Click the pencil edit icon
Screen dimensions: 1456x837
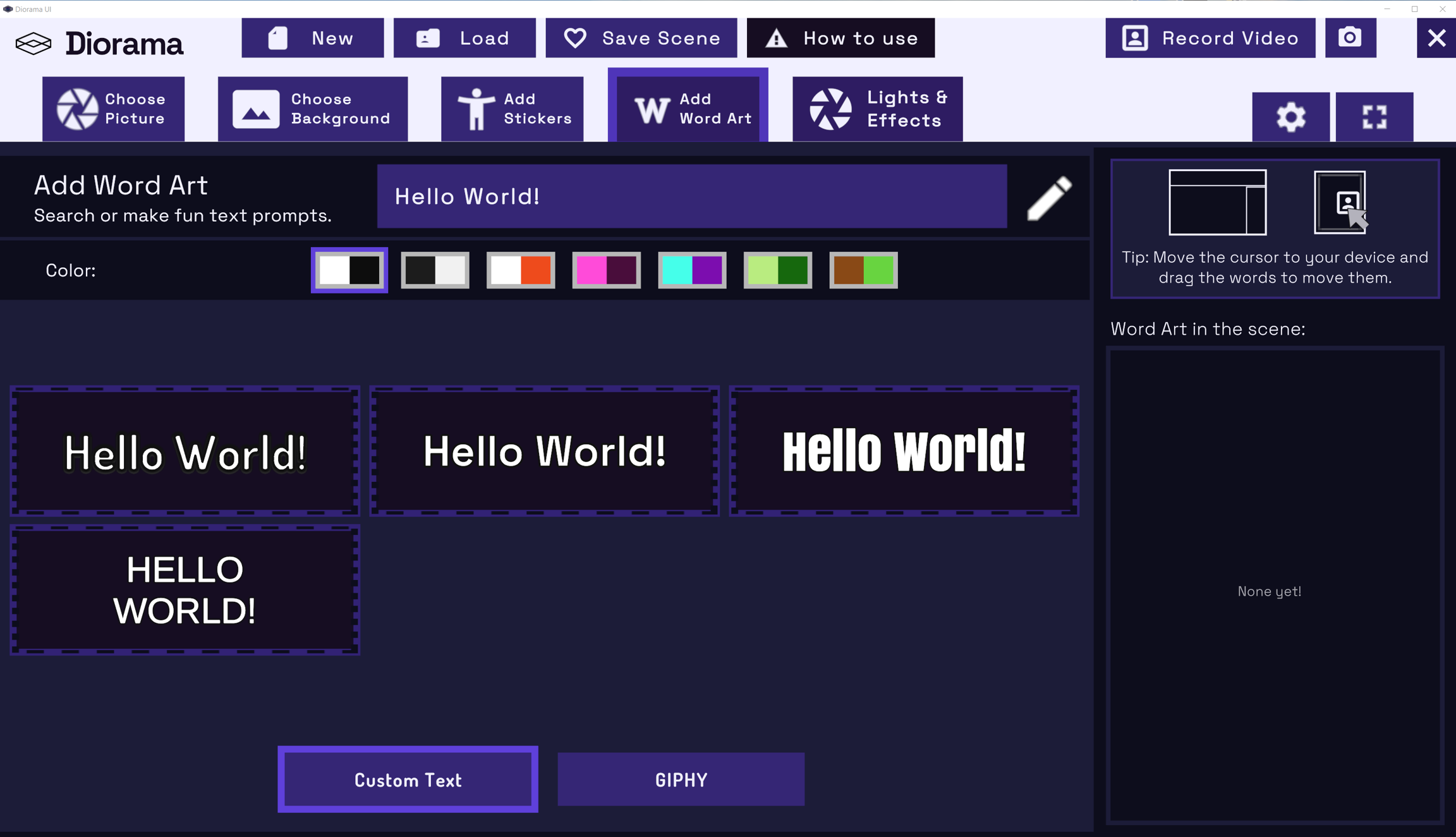tap(1049, 198)
